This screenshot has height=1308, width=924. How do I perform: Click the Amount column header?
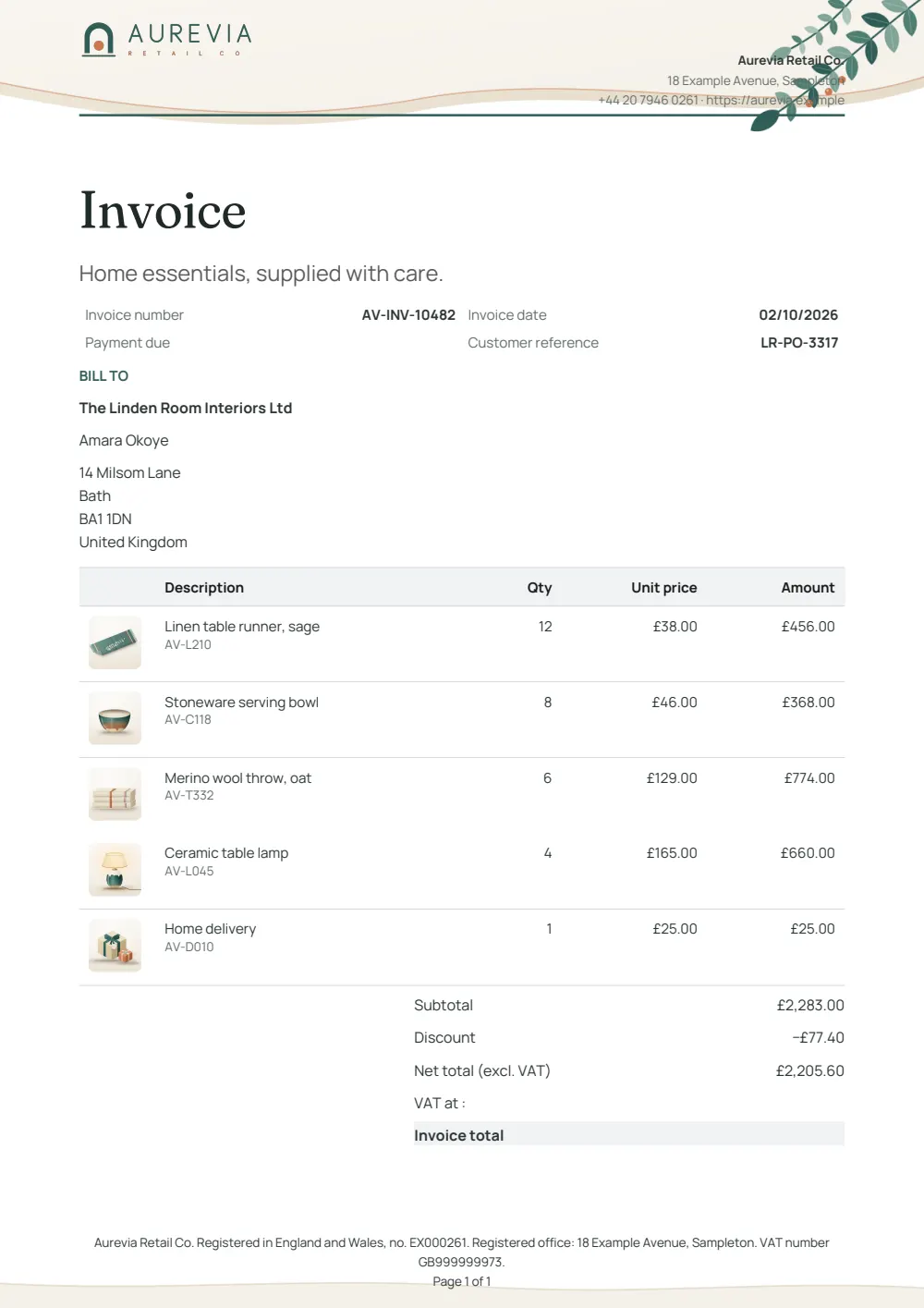[x=808, y=588]
